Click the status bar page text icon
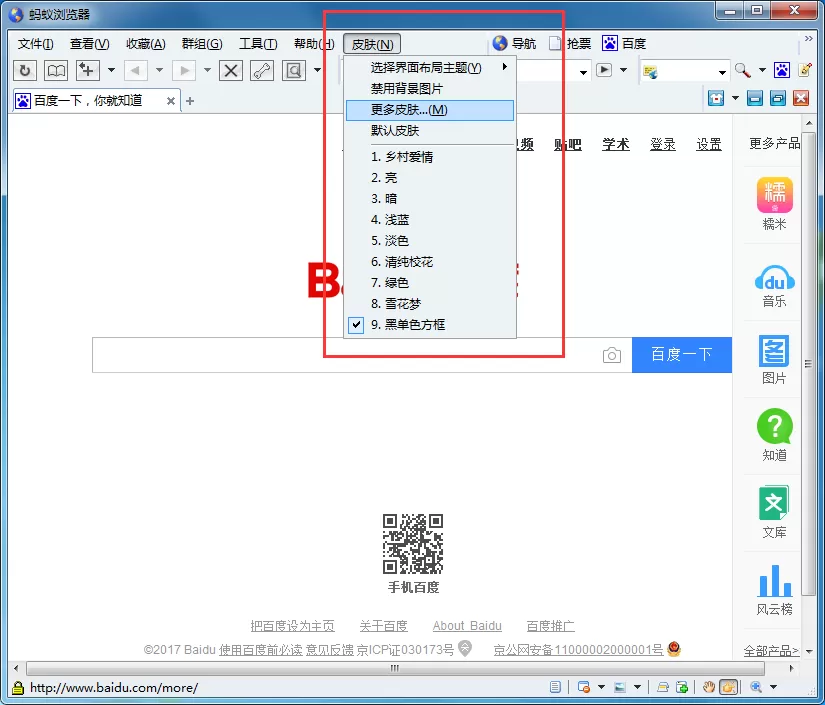 555,687
